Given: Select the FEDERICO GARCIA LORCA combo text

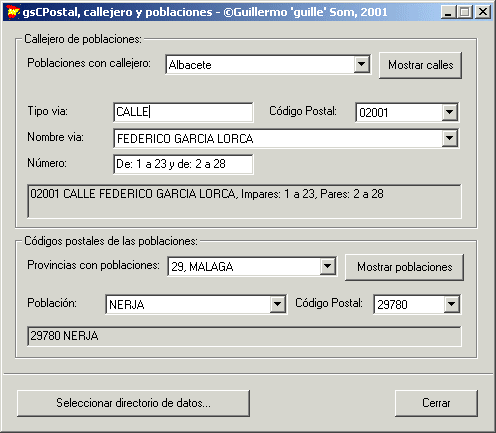Looking at the screenshot, I should pyautogui.click(x=185, y=139).
